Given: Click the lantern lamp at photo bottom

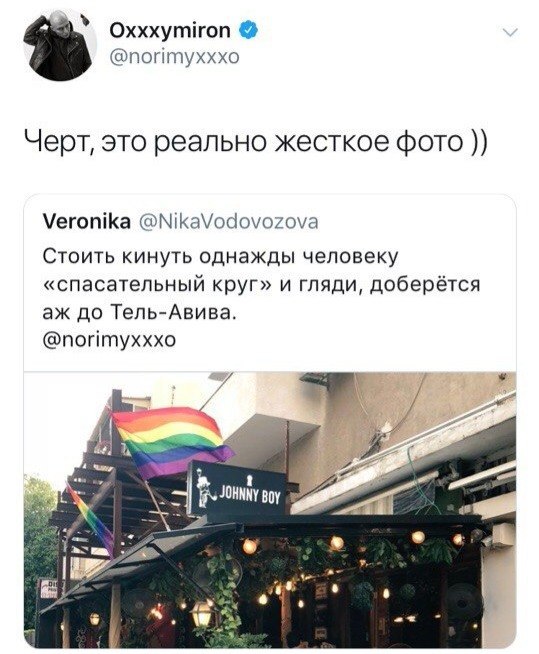Looking at the screenshot, I should pyautogui.click(x=202, y=614).
